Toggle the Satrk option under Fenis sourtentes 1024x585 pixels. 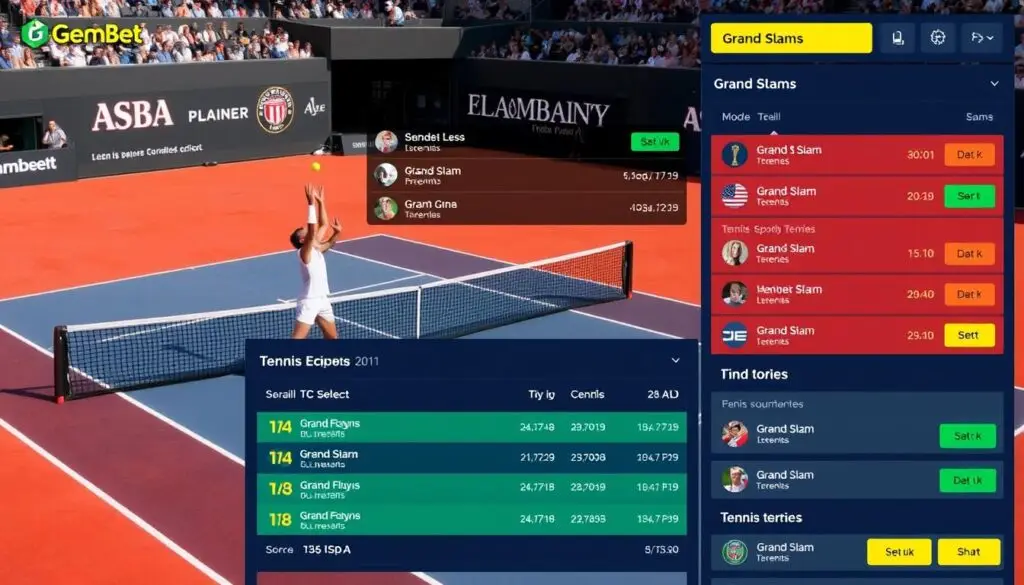pyautogui.click(x=967, y=436)
